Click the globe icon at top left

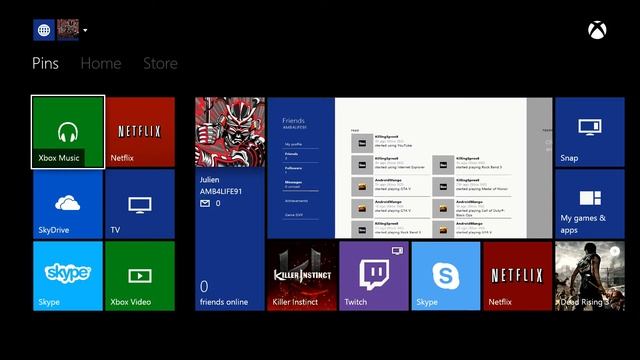pos(44,30)
